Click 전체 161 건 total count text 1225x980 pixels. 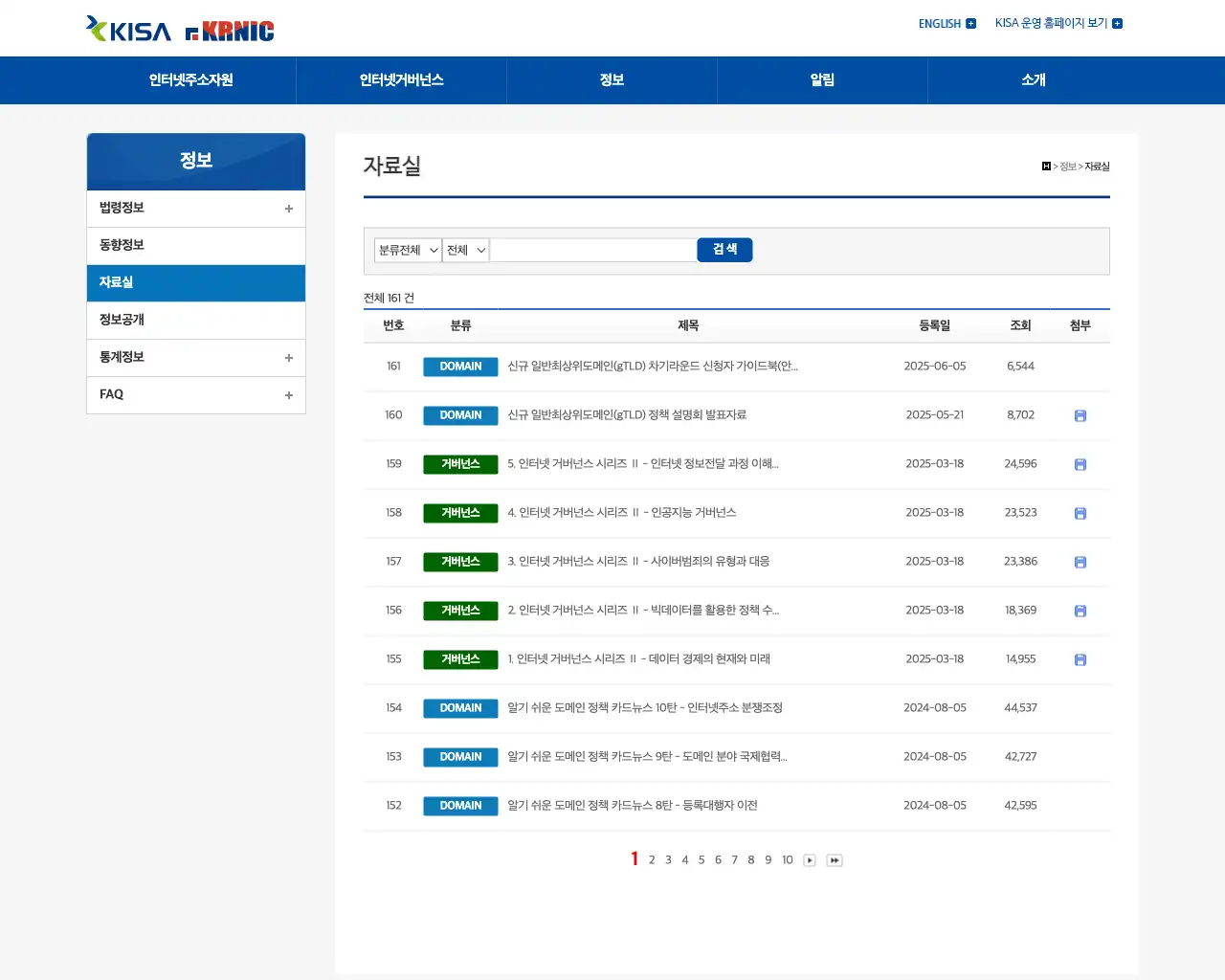tap(389, 299)
